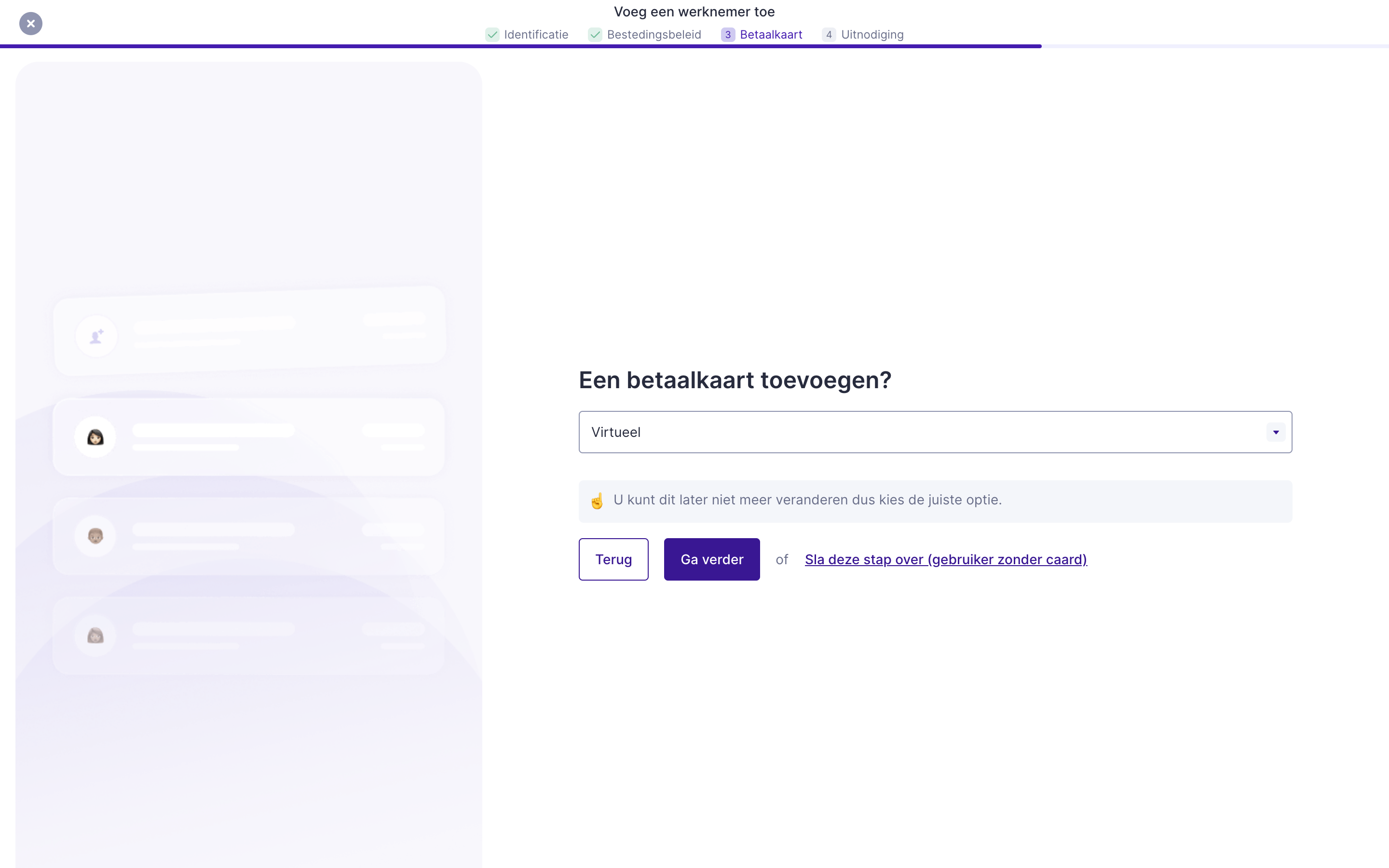Click the Sla deze stap over link
The width and height of the screenshot is (1389, 868).
point(945,560)
